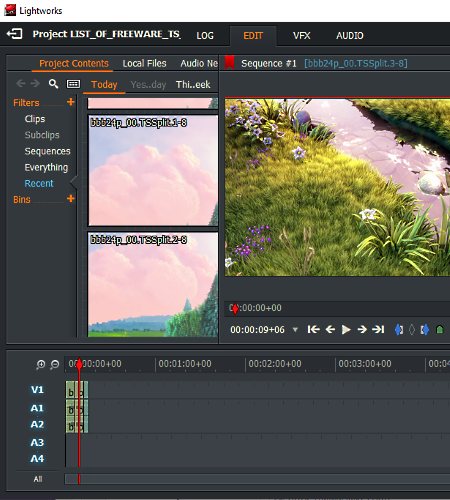Click the timeline overview scroll bar
Image resolution: width=450 pixels, height=500 pixels.
click(257, 479)
